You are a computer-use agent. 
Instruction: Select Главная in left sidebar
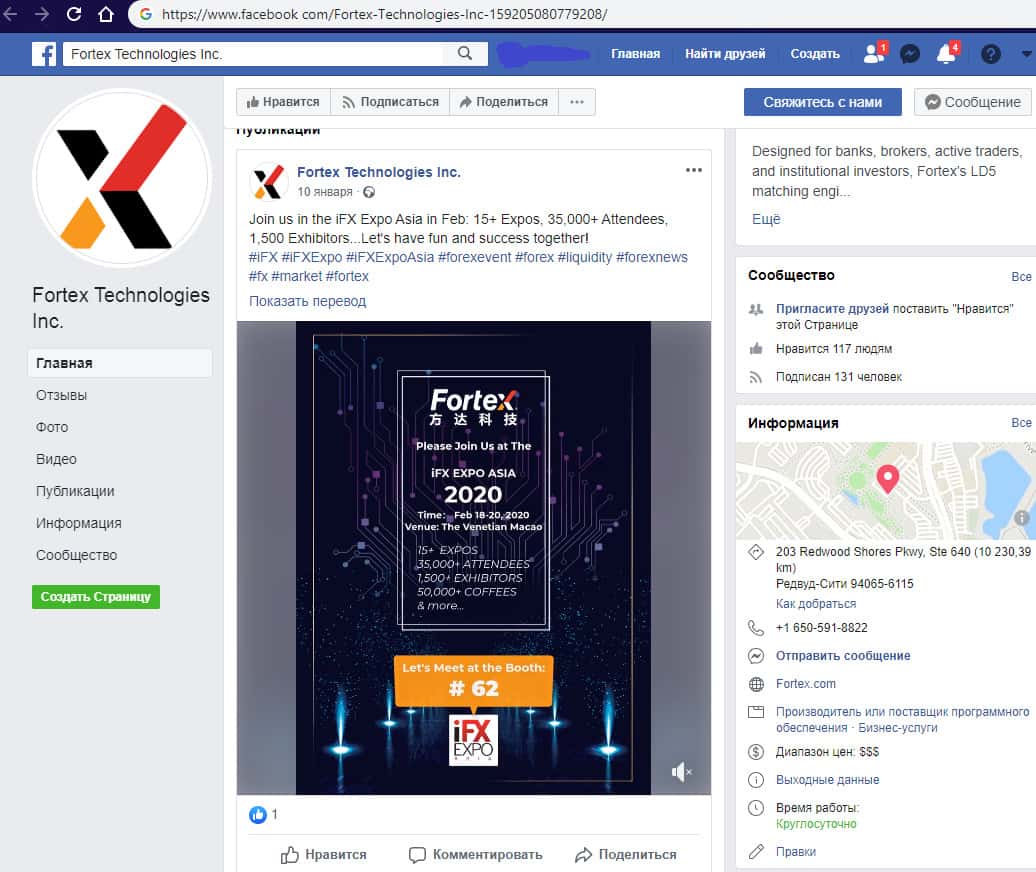pos(120,363)
